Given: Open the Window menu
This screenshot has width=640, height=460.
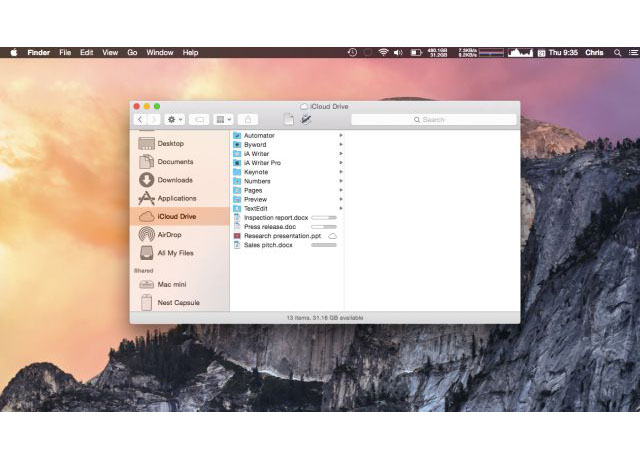Looking at the screenshot, I should pos(160,53).
